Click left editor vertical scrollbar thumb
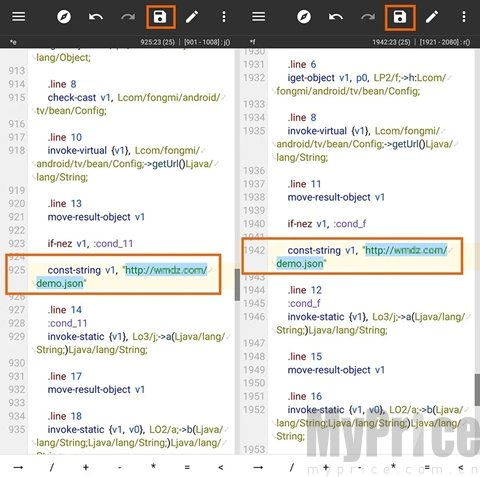The width and height of the screenshot is (480, 477). click(x=237, y=284)
